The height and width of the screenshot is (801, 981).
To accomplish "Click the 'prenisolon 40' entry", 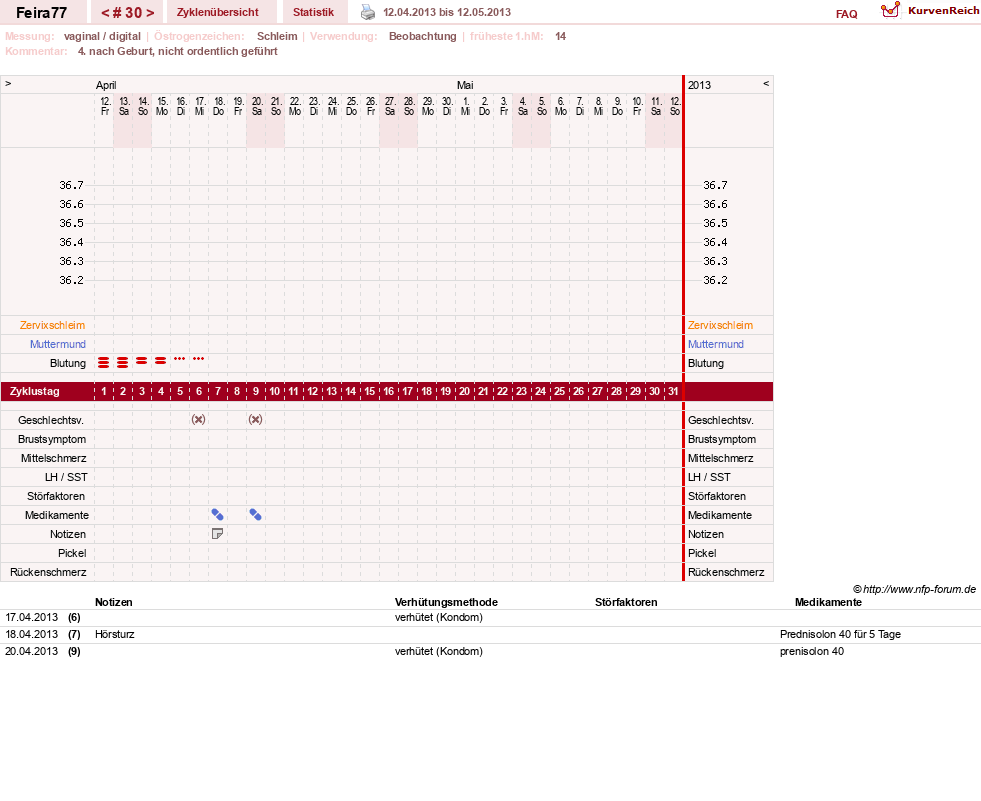I will pyautogui.click(x=811, y=651).
